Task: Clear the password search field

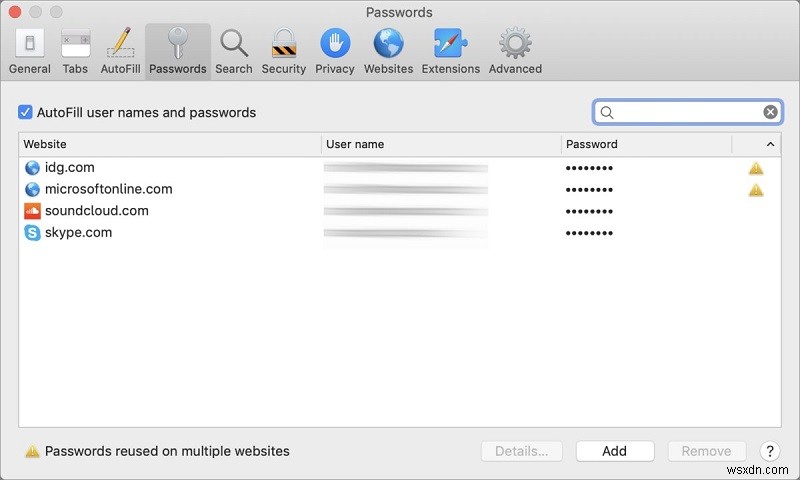Action: pyautogui.click(x=770, y=112)
